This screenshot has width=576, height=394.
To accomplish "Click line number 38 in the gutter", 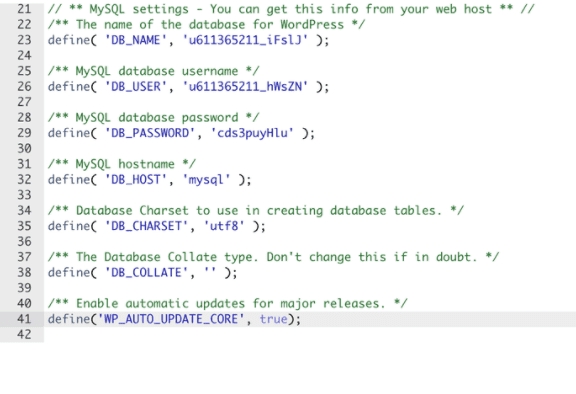I will pos(24,272).
